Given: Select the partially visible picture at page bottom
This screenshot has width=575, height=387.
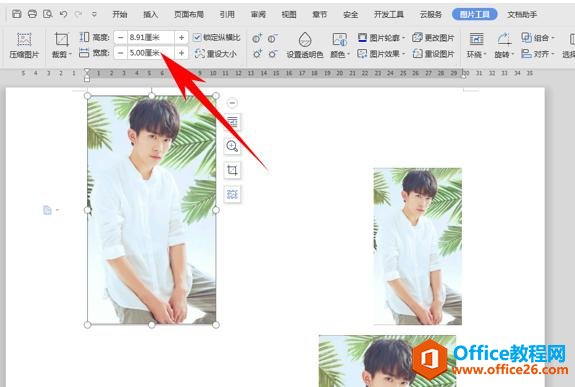Looking at the screenshot, I should click(x=387, y=361).
